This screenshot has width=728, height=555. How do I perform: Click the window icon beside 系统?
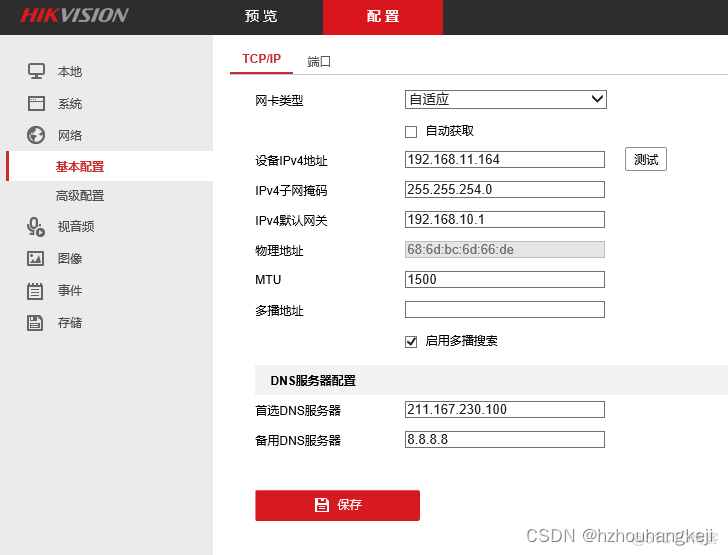click(x=36, y=103)
